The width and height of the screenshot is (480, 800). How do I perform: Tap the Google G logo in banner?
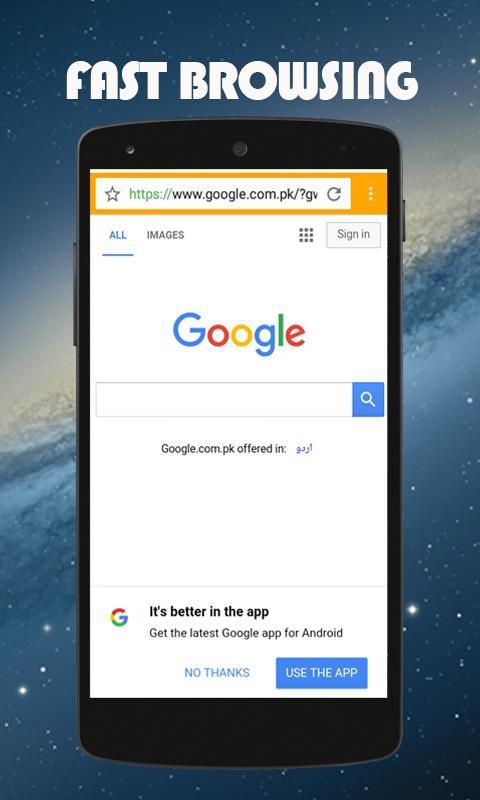pos(119,617)
